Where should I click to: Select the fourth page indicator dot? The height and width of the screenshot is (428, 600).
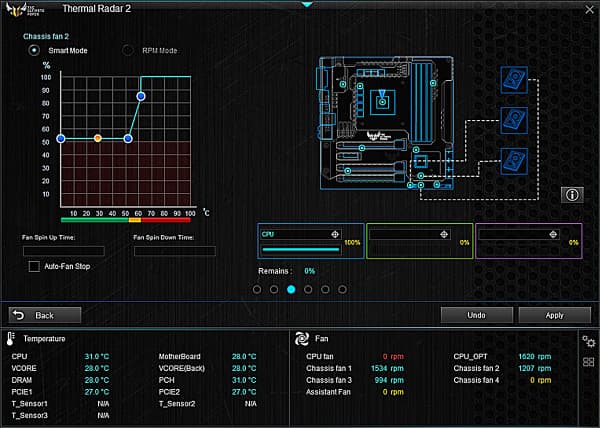coord(308,290)
